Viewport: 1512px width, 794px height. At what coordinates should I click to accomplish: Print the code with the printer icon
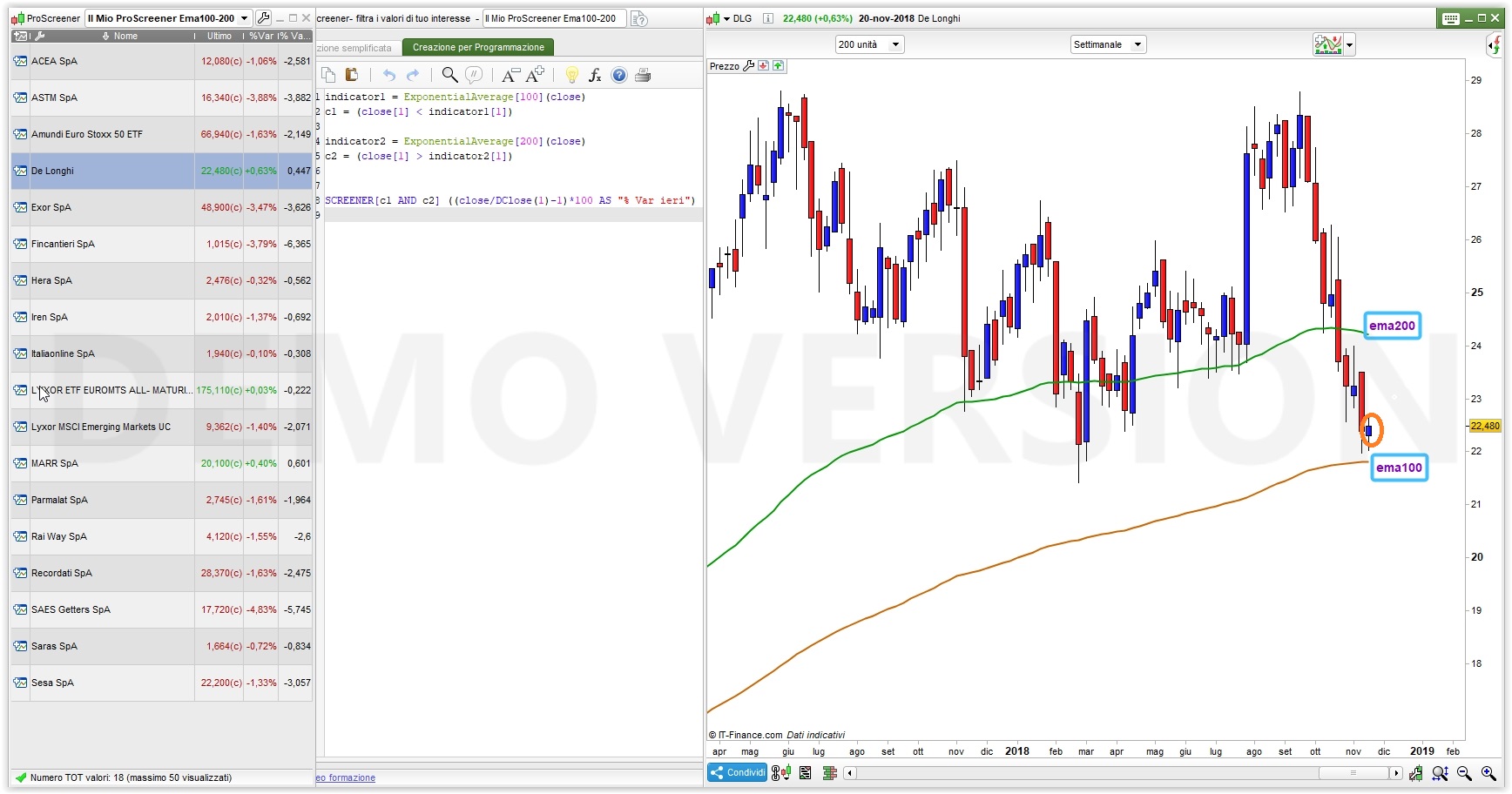point(643,75)
